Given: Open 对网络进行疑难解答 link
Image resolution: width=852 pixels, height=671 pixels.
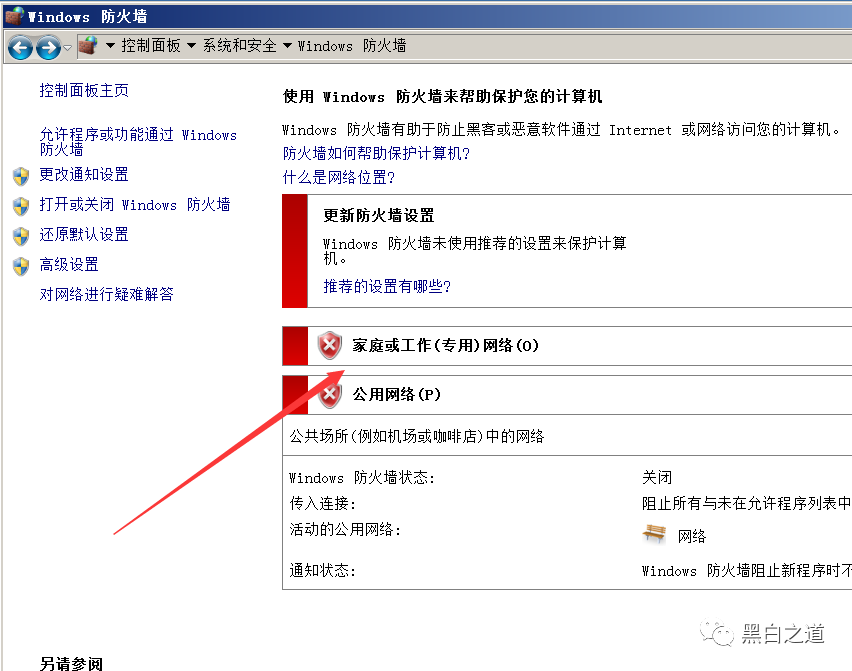Looking at the screenshot, I should click(x=106, y=294).
